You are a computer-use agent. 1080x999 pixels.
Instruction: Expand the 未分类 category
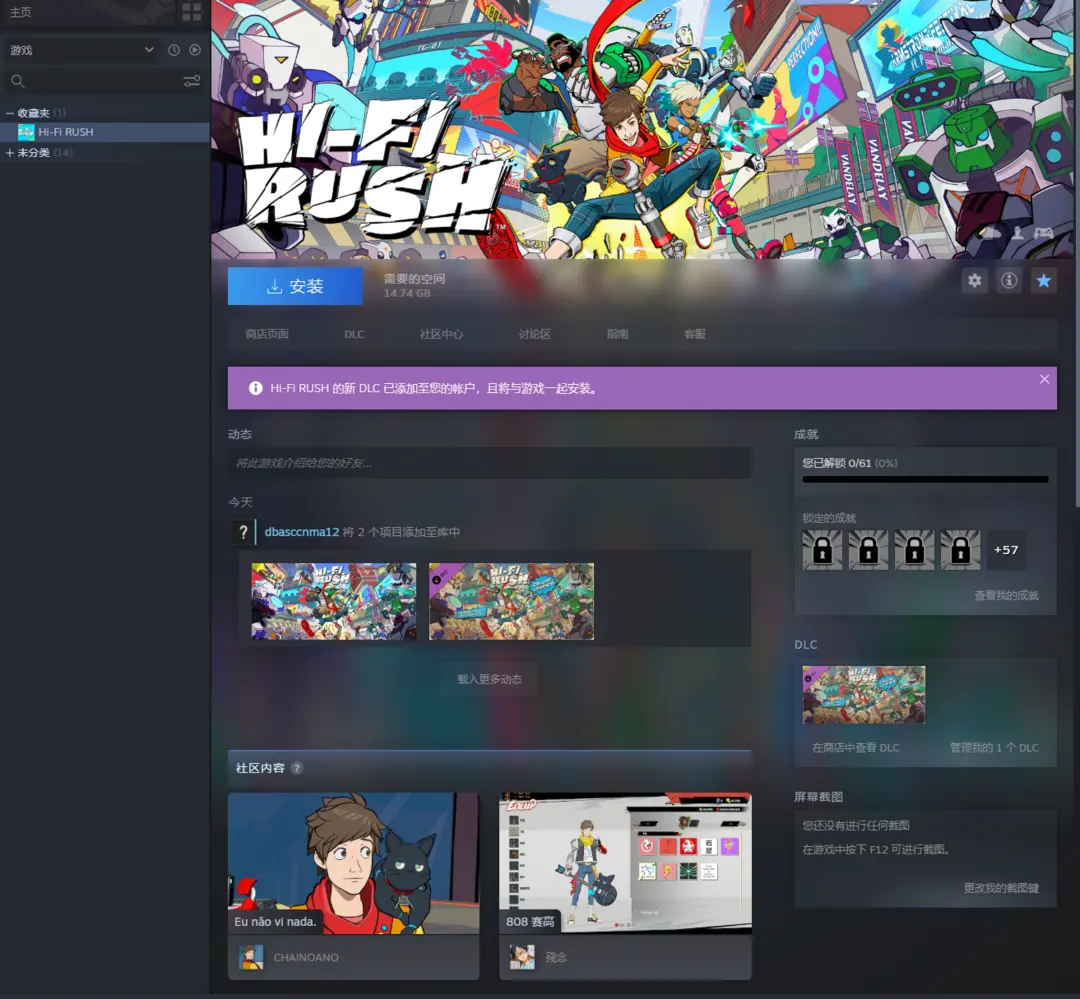(x=10, y=153)
